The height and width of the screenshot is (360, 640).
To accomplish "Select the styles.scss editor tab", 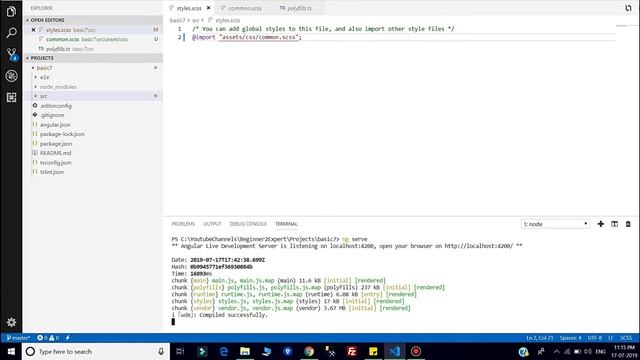I will 189,8.
